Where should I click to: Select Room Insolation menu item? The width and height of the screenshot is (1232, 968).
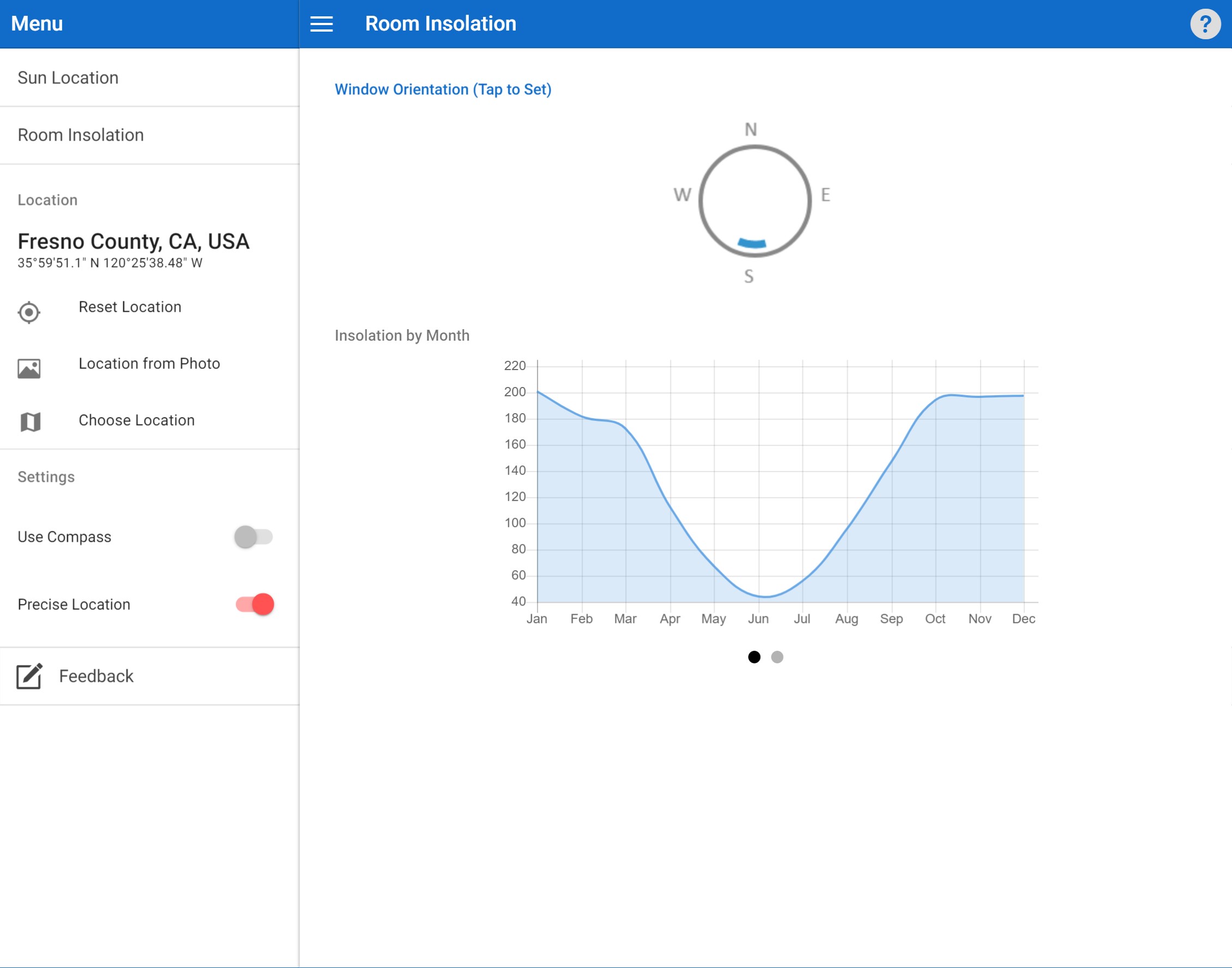click(81, 135)
